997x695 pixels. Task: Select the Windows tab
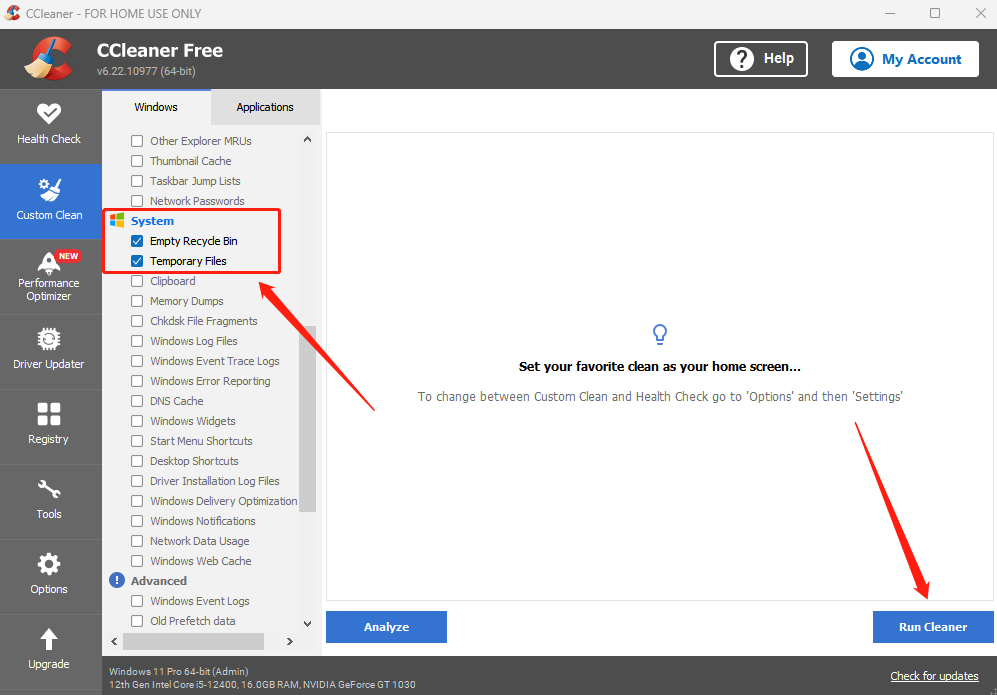[156, 107]
